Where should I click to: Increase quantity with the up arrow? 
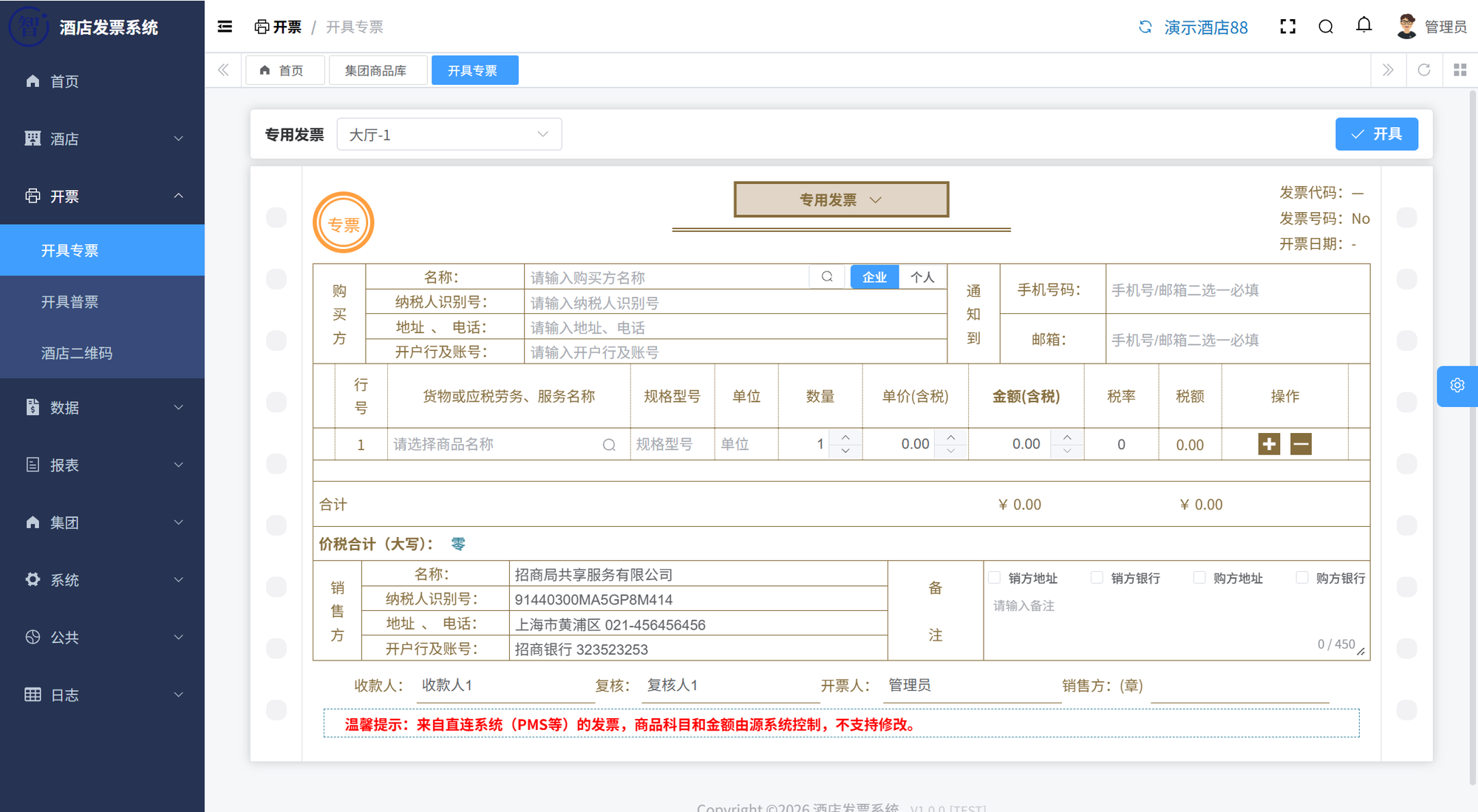click(845, 437)
